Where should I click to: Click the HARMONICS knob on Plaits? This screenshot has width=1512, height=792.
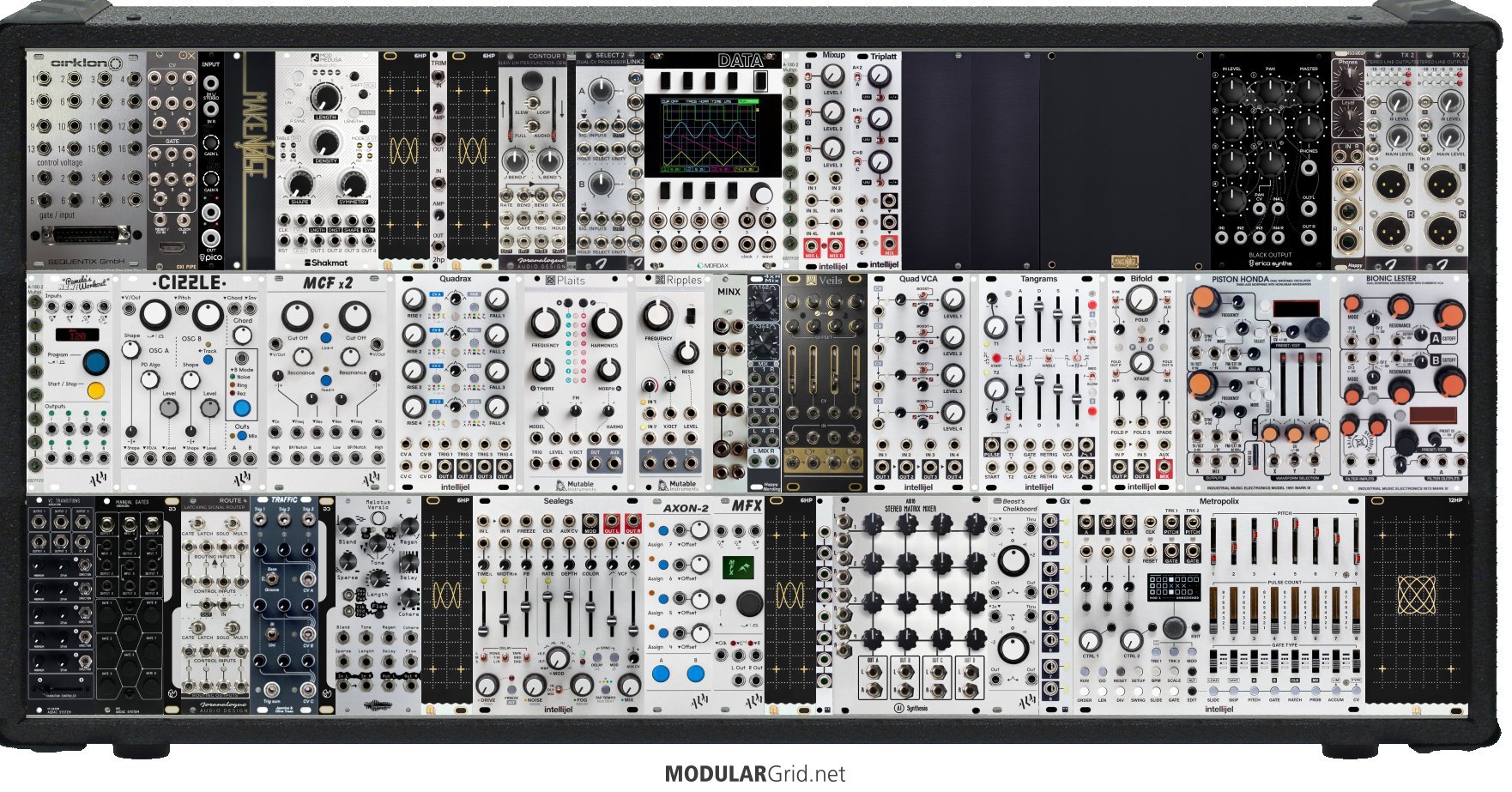pos(606,323)
